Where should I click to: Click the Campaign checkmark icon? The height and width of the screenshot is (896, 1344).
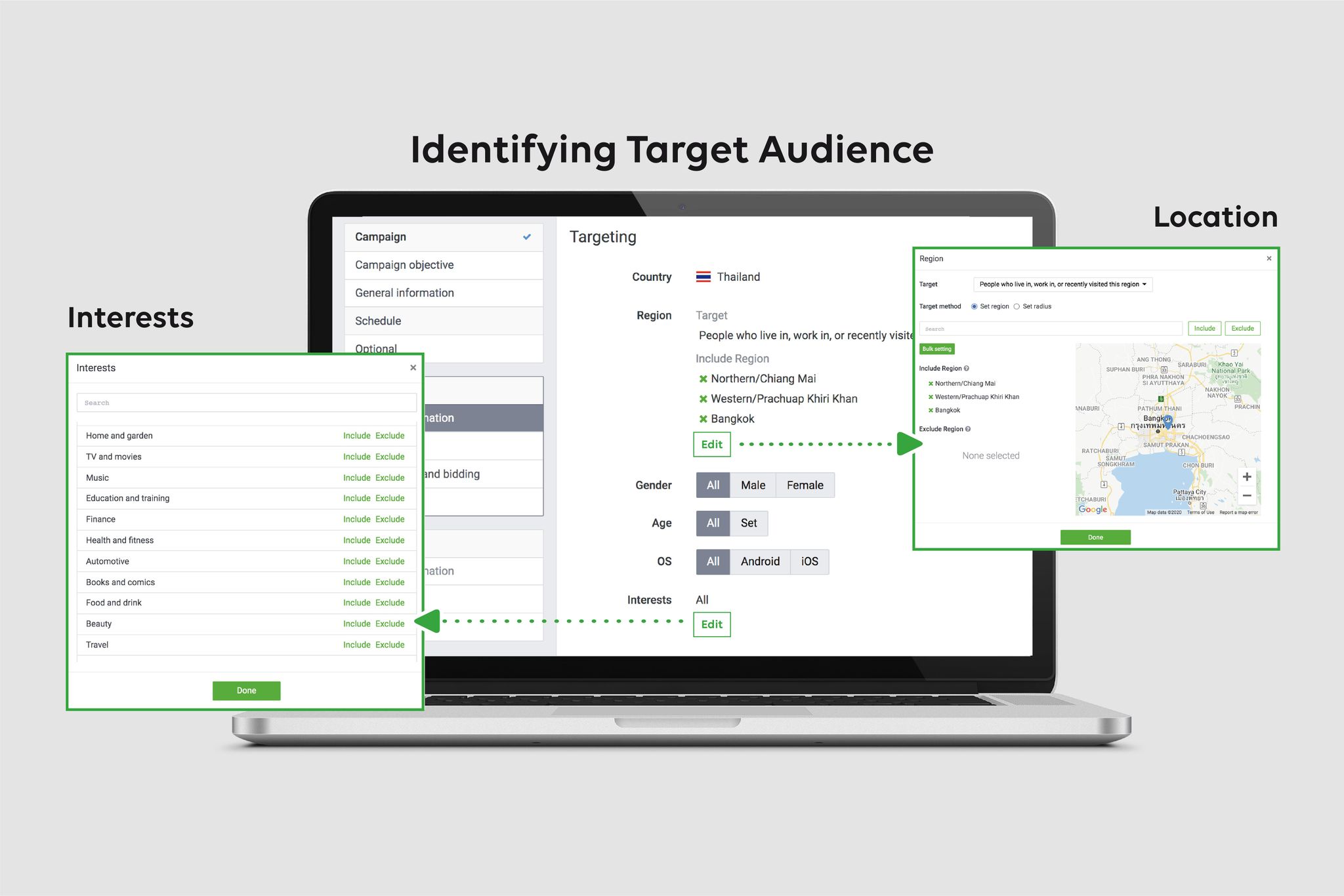click(527, 237)
